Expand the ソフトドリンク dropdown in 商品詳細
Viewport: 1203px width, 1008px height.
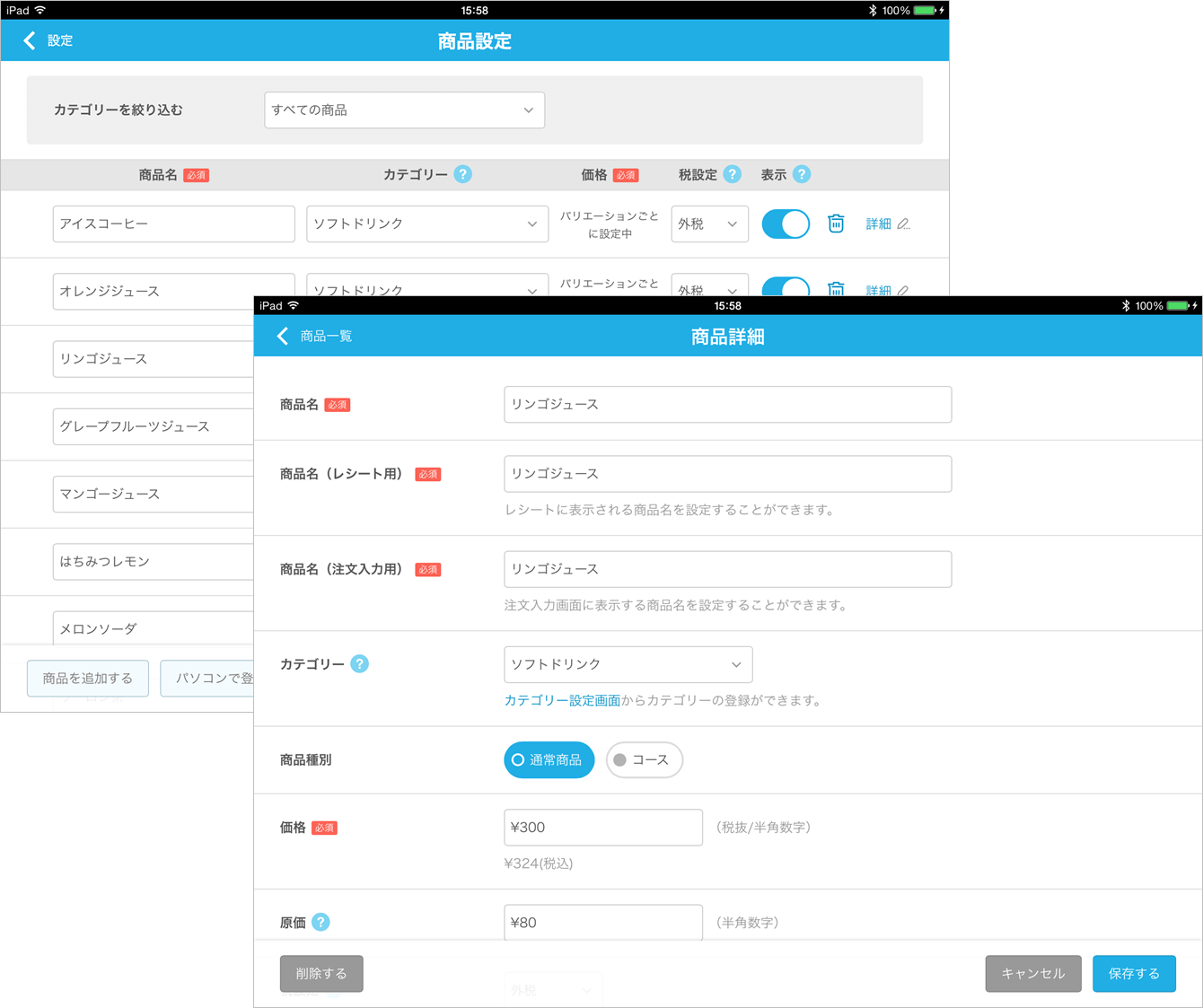(x=628, y=664)
